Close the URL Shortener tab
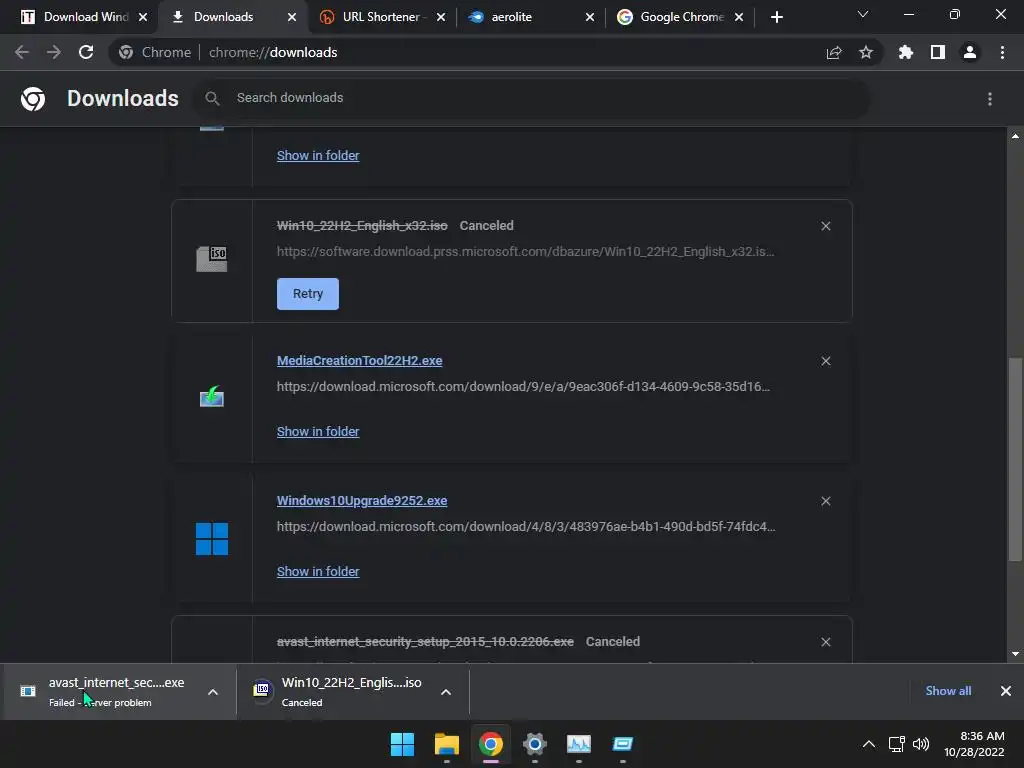This screenshot has height=768, width=1024. (x=441, y=18)
